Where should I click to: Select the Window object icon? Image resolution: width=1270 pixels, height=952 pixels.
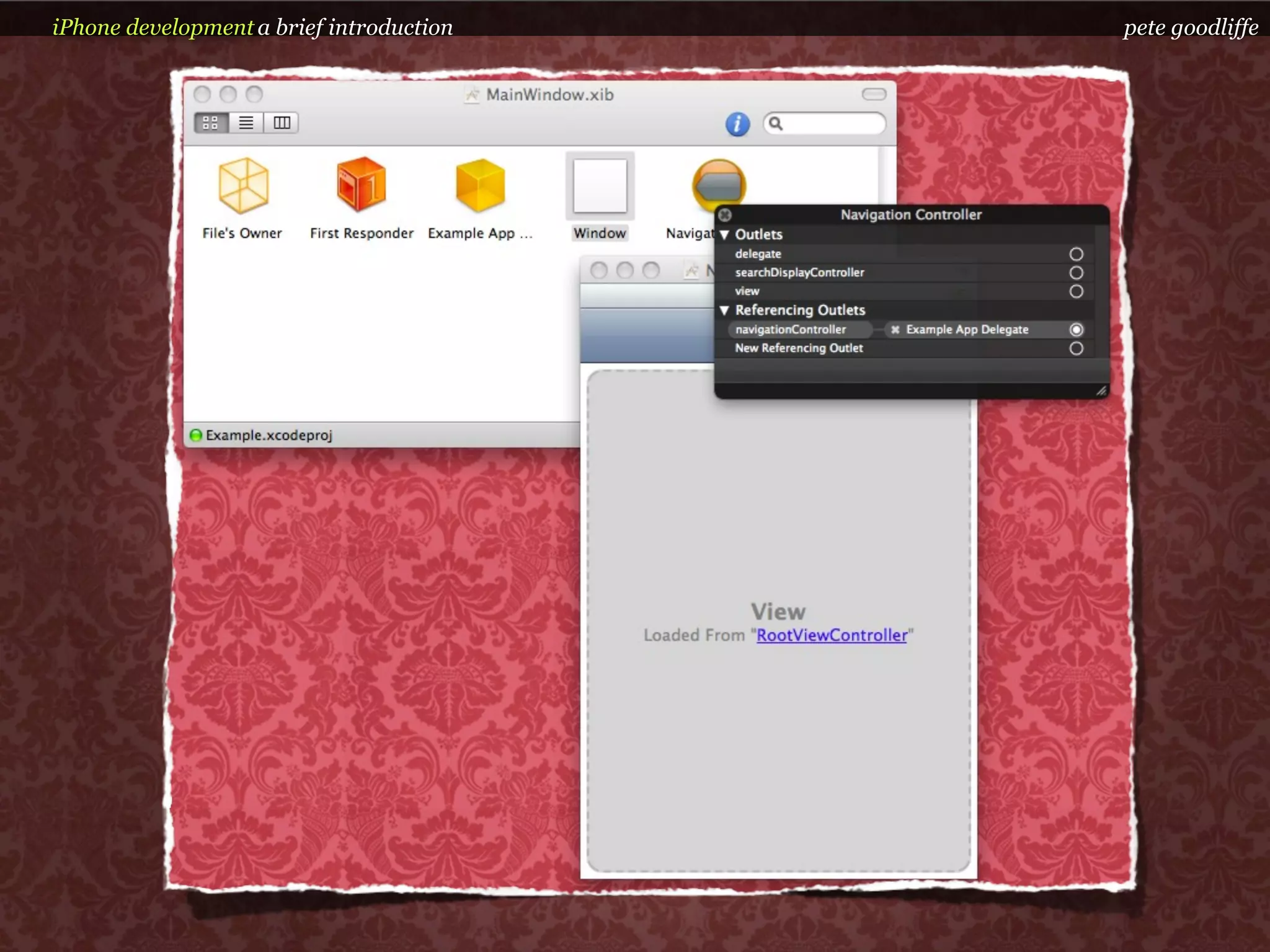(x=600, y=185)
